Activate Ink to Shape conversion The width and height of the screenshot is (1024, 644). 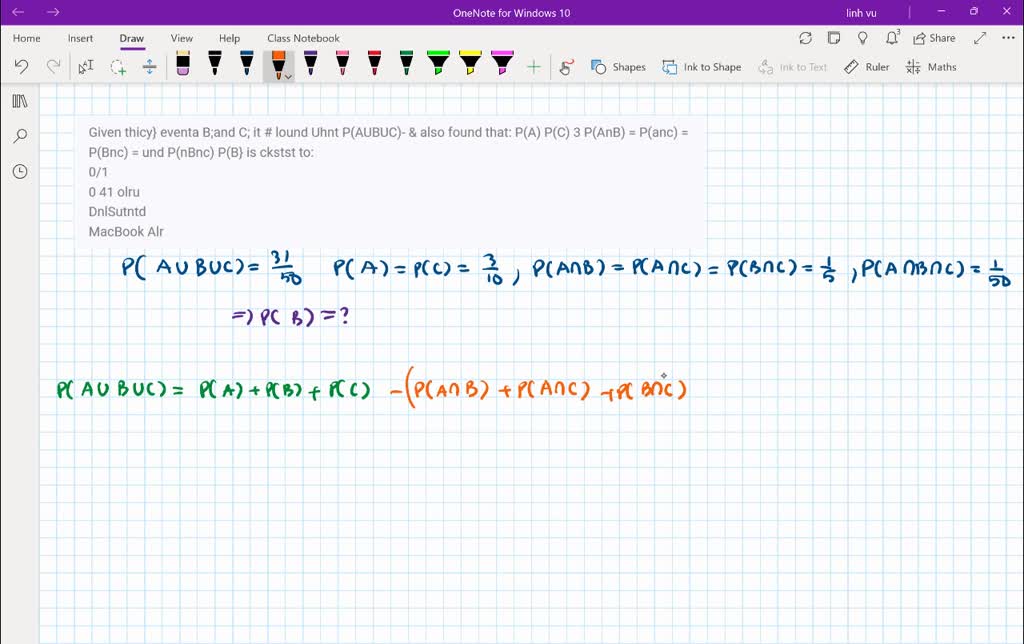click(x=701, y=66)
